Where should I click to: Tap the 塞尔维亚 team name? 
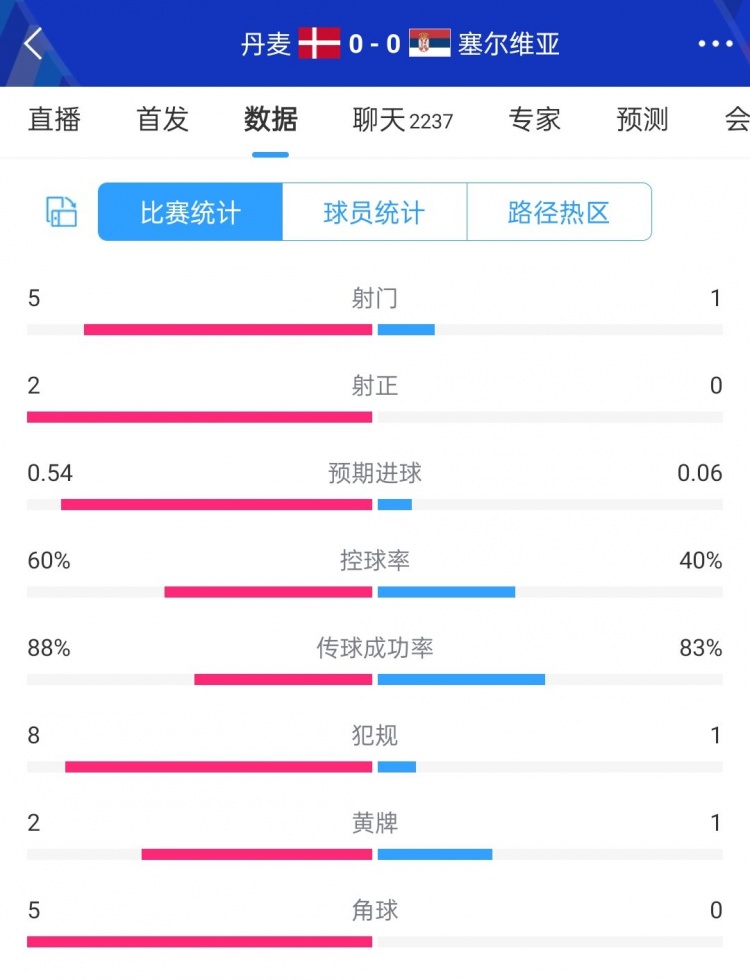click(x=509, y=44)
